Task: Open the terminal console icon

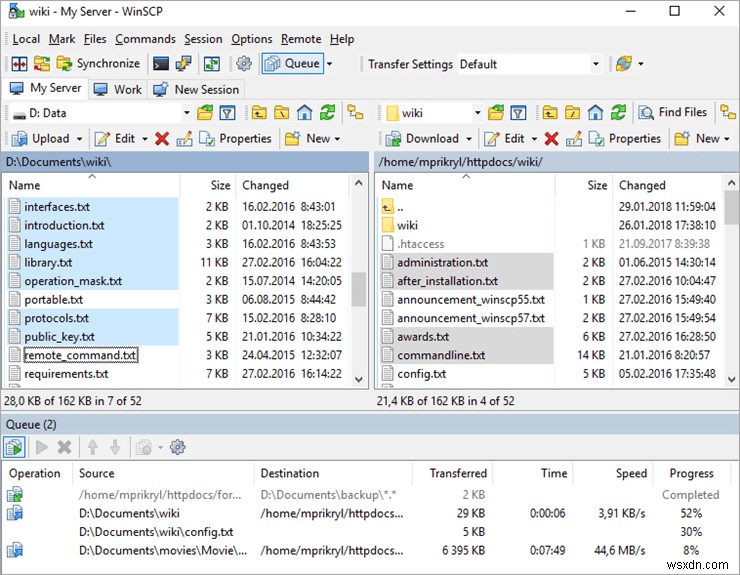Action: pos(161,64)
